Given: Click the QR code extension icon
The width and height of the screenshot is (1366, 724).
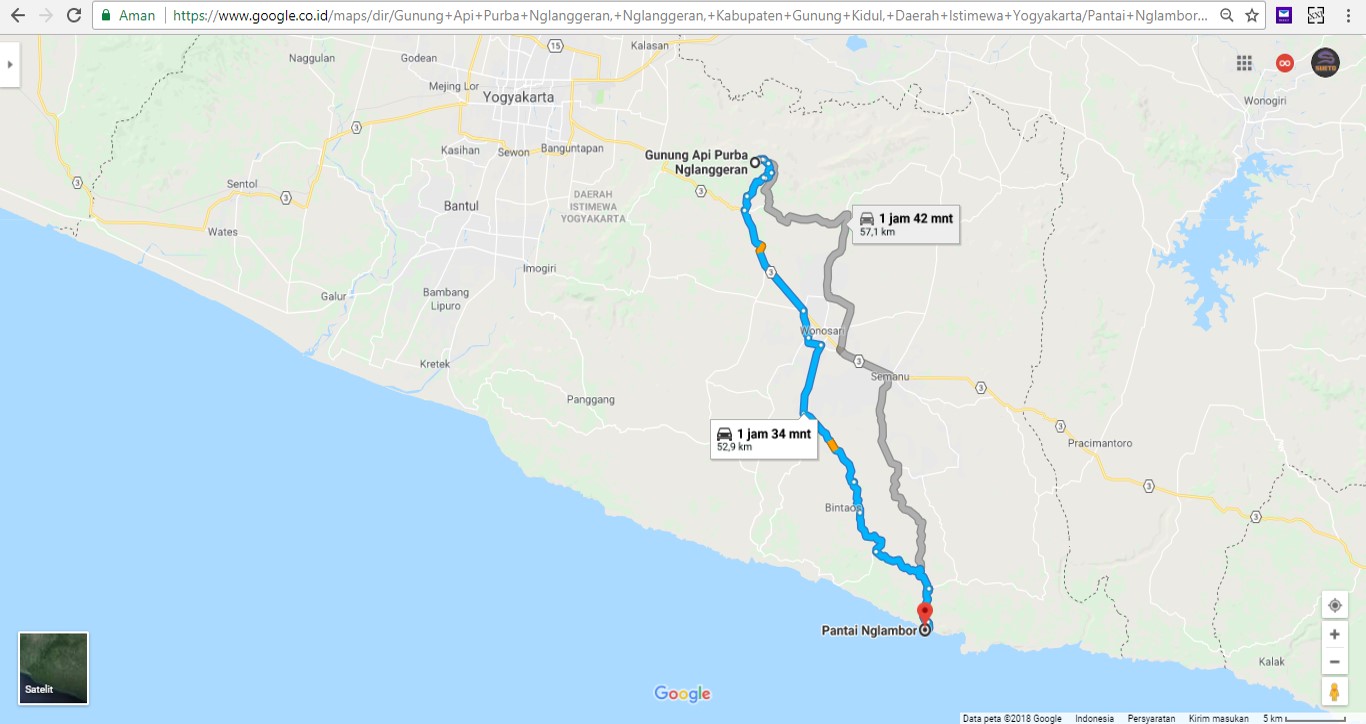Looking at the screenshot, I should pos(1316,16).
